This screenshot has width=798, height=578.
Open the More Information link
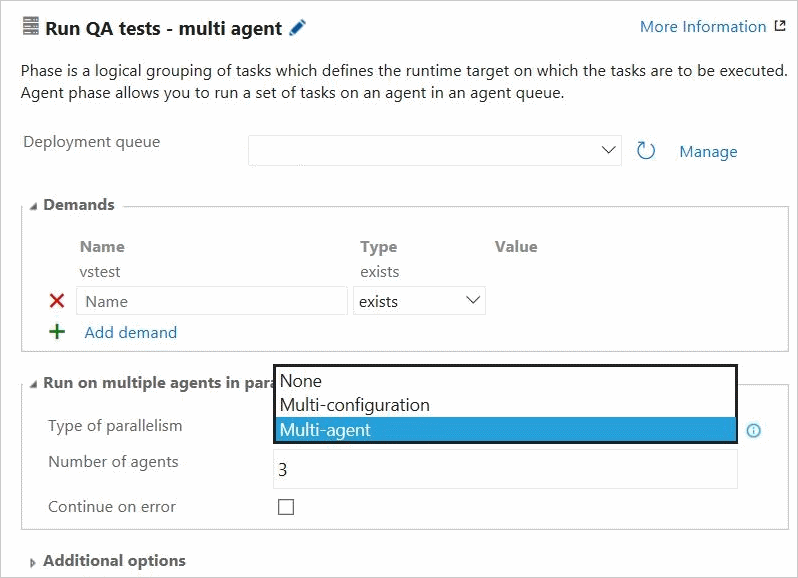(x=703, y=26)
